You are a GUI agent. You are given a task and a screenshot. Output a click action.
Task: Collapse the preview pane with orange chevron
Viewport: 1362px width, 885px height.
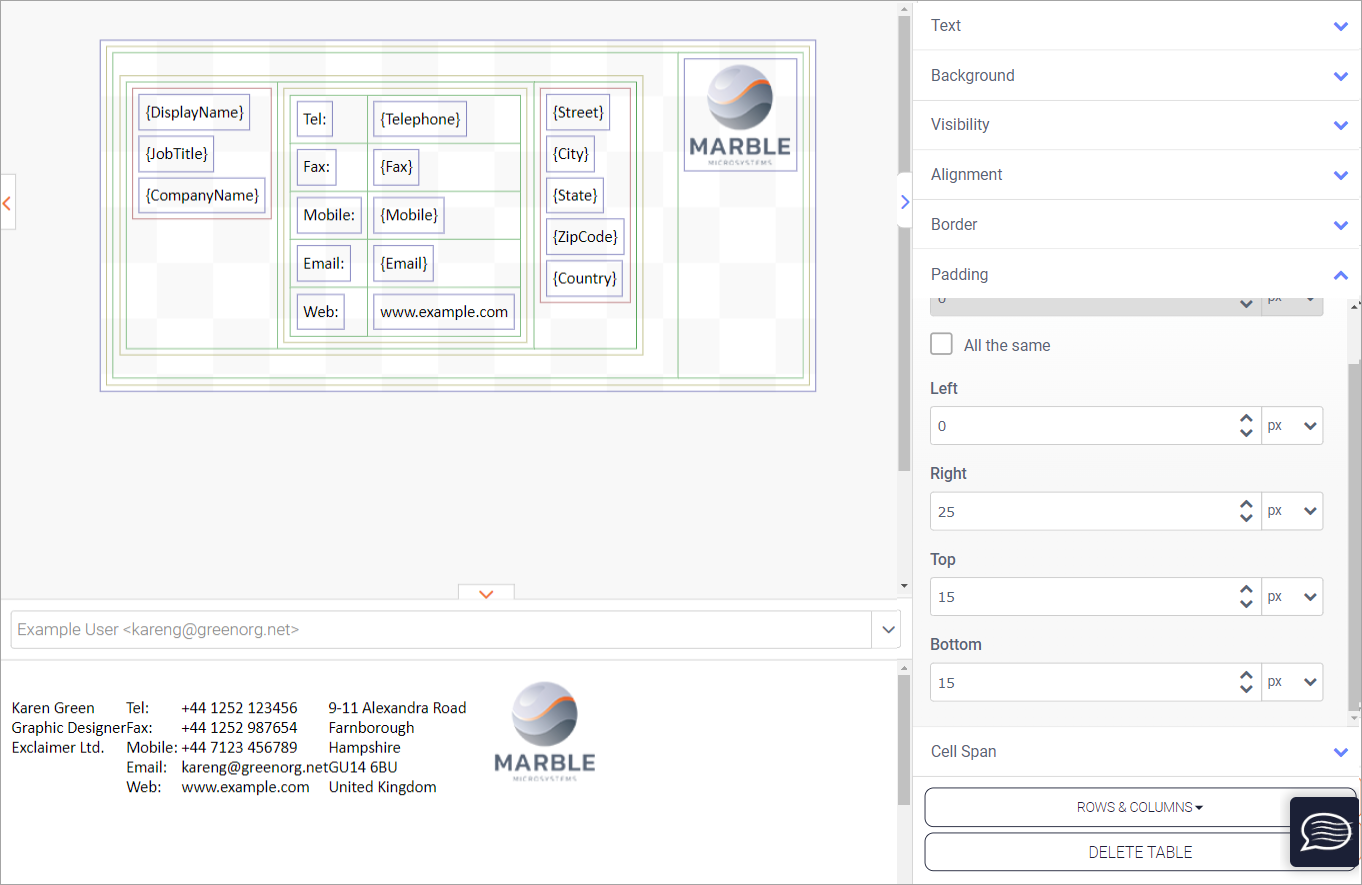(486, 594)
